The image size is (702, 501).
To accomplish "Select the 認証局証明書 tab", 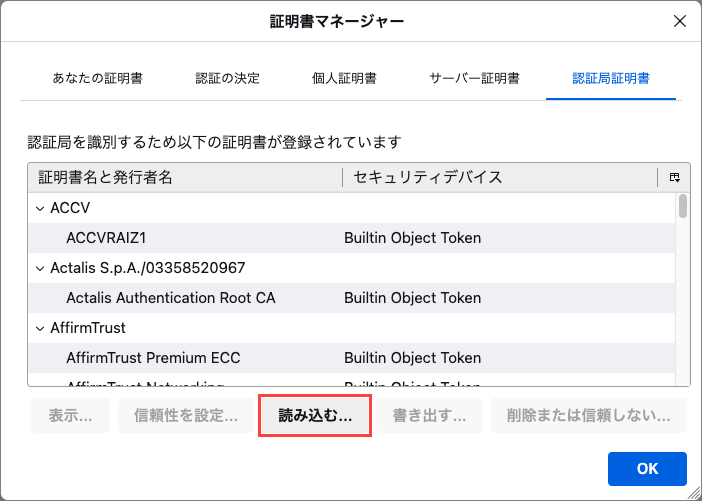I will (611, 78).
